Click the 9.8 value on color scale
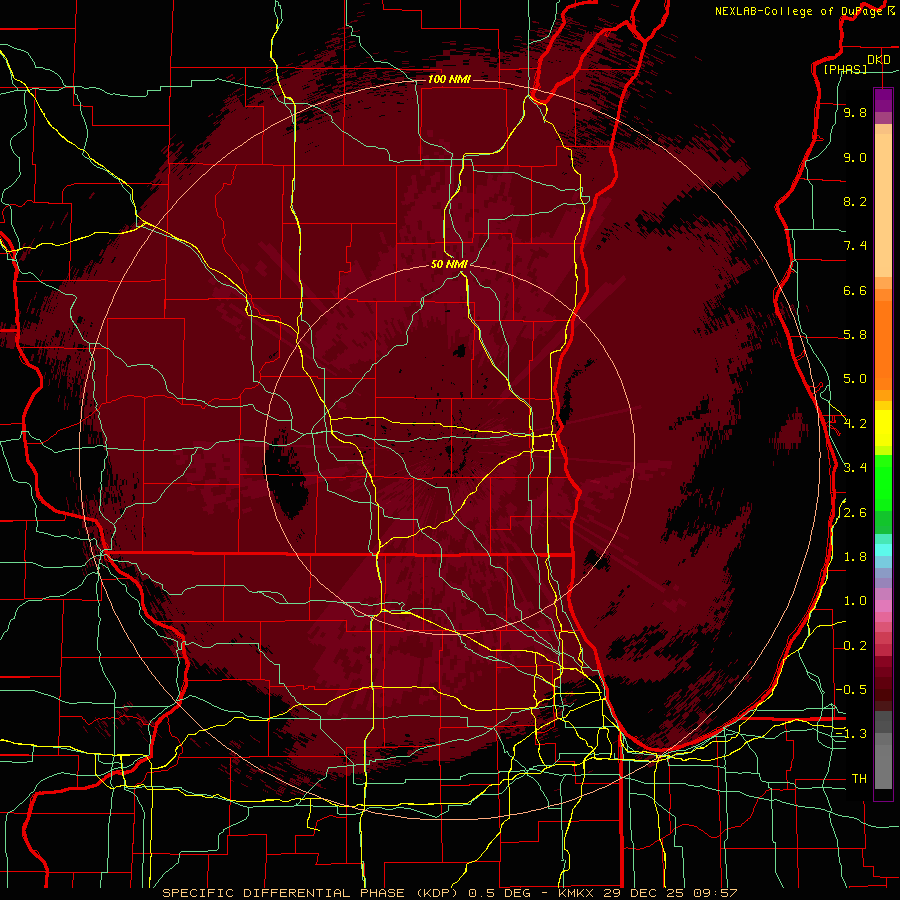900x900 pixels. 855,112
